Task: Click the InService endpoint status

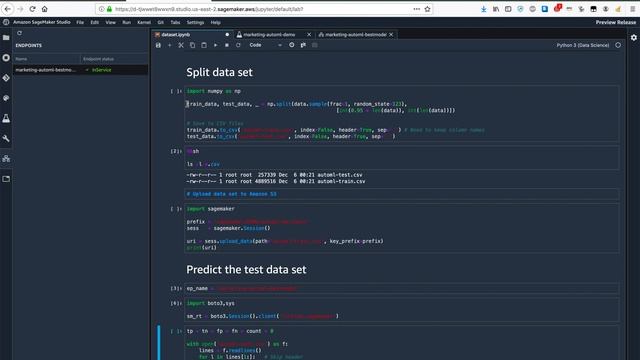Action: (x=102, y=70)
